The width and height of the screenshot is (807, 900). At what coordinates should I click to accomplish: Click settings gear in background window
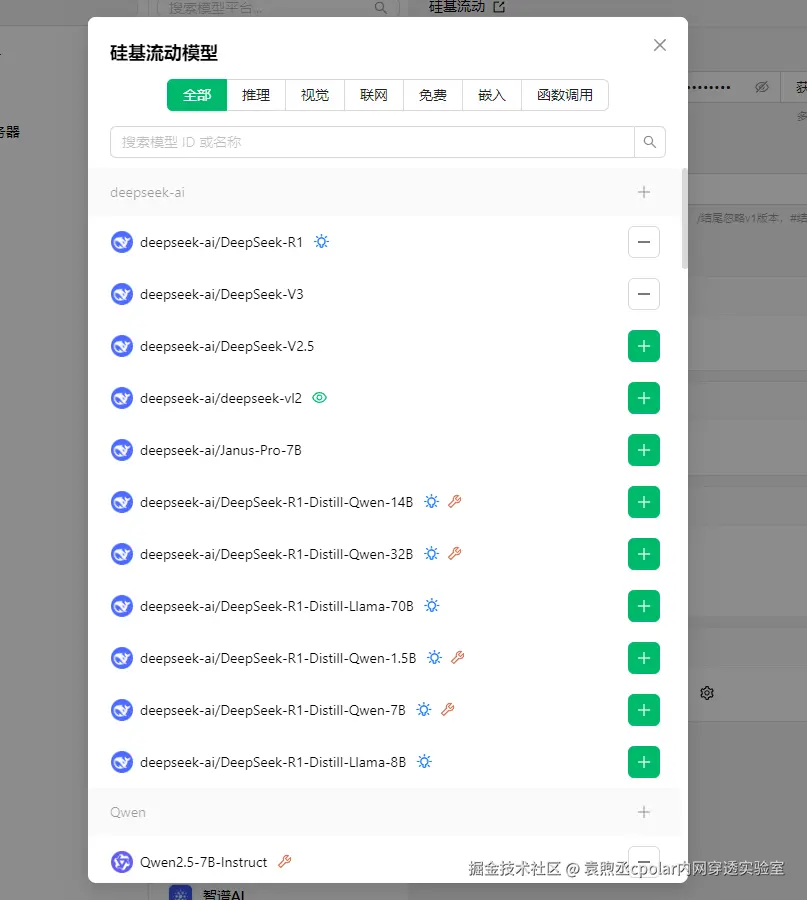point(707,693)
